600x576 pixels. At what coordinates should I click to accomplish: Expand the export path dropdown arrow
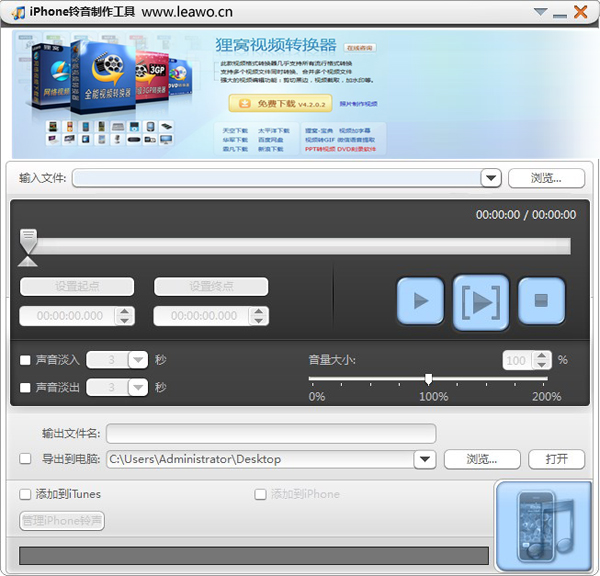coord(425,459)
